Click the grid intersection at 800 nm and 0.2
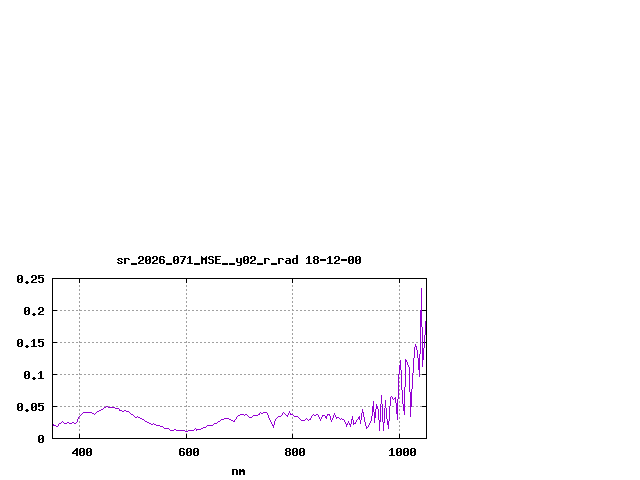Screen dimensions: 640x480 pos(293,311)
